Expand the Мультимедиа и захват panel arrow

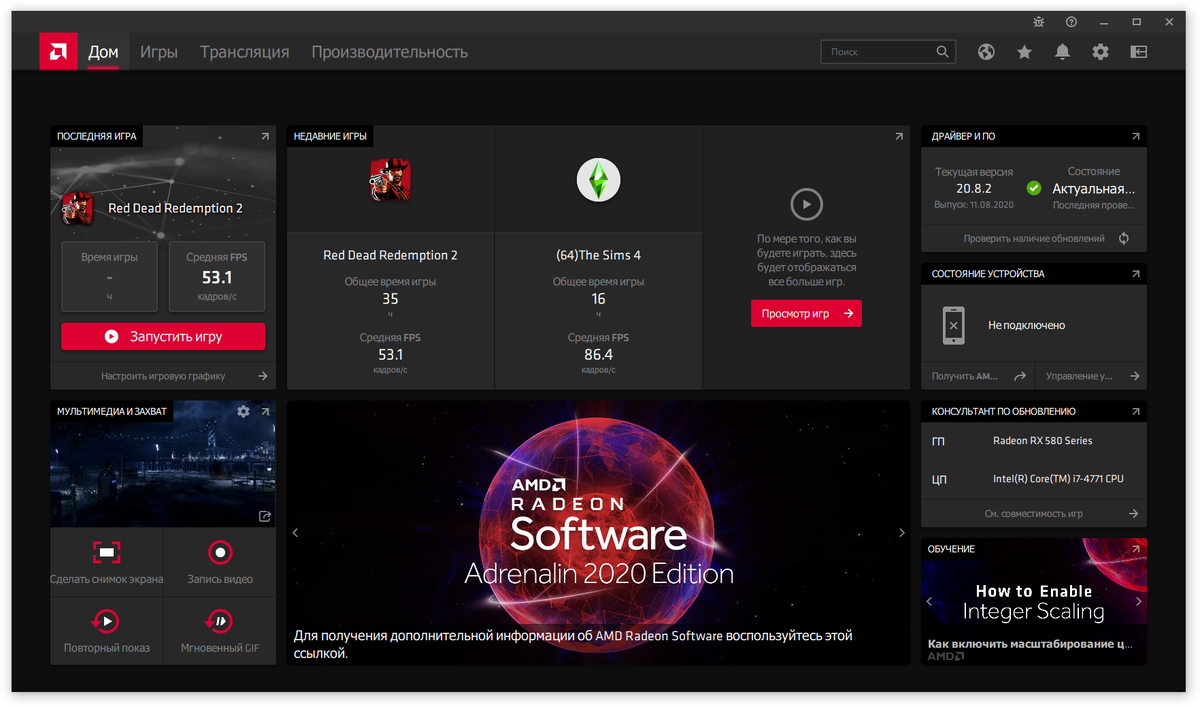pos(265,411)
